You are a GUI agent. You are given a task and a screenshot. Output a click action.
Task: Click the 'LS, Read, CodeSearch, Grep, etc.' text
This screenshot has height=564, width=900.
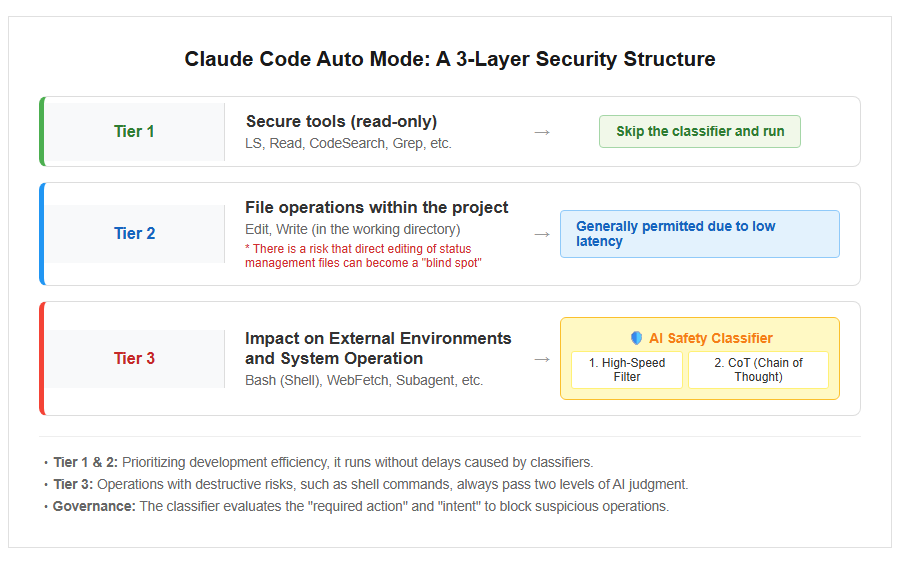pos(348,143)
